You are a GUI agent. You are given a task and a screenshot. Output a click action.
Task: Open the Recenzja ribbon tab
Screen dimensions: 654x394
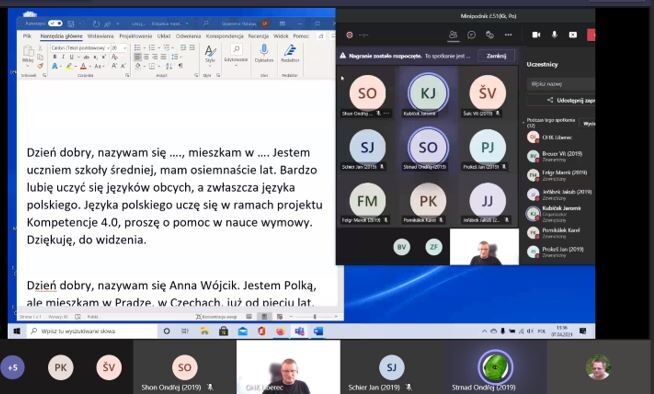click(258, 36)
